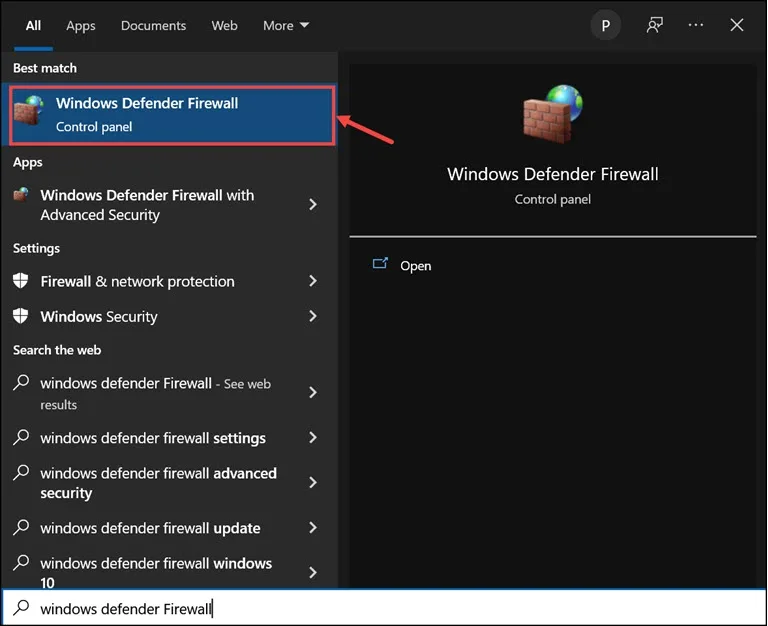The width and height of the screenshot is (768, 626).
Task: Click the shield icon beside Windows Security
Action: (x=21, y=316)
